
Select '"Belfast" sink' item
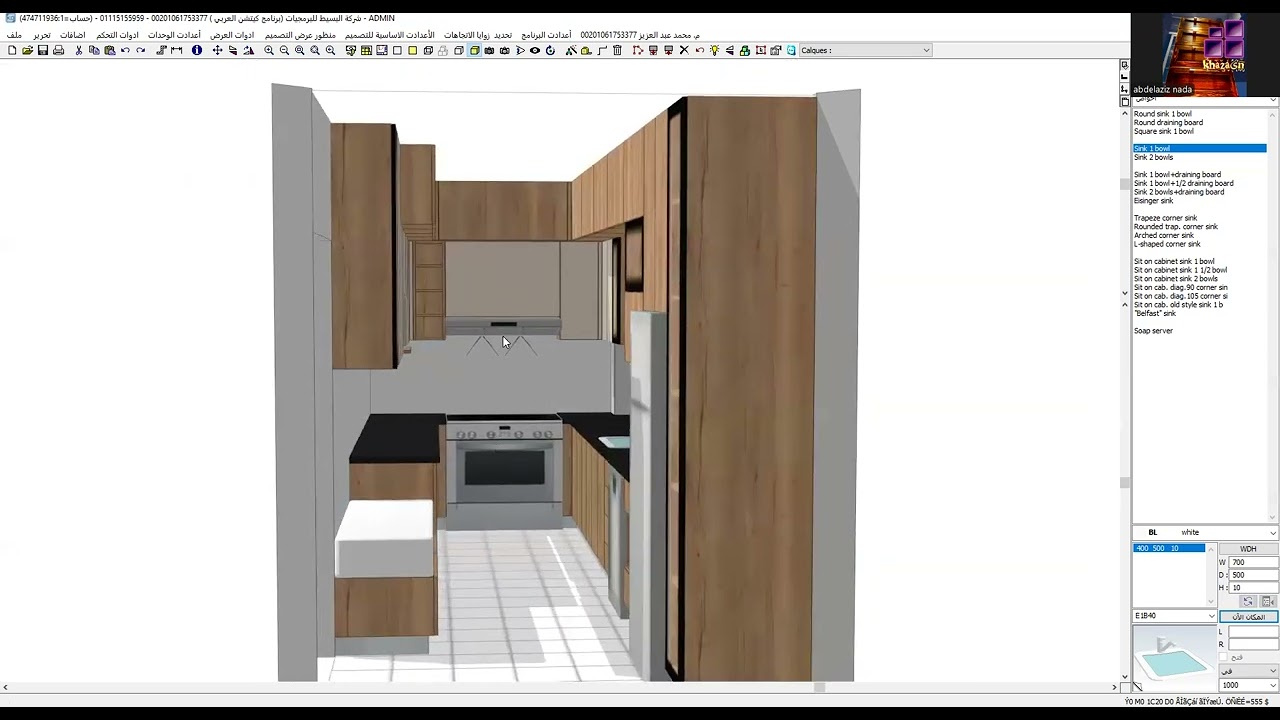[x=1155, y=314]
